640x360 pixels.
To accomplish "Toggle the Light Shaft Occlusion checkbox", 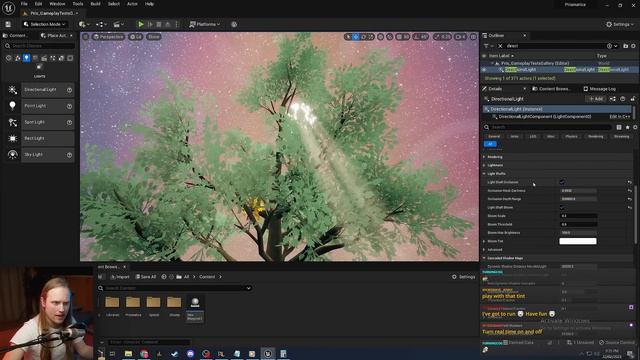I will tap(562, 182).
